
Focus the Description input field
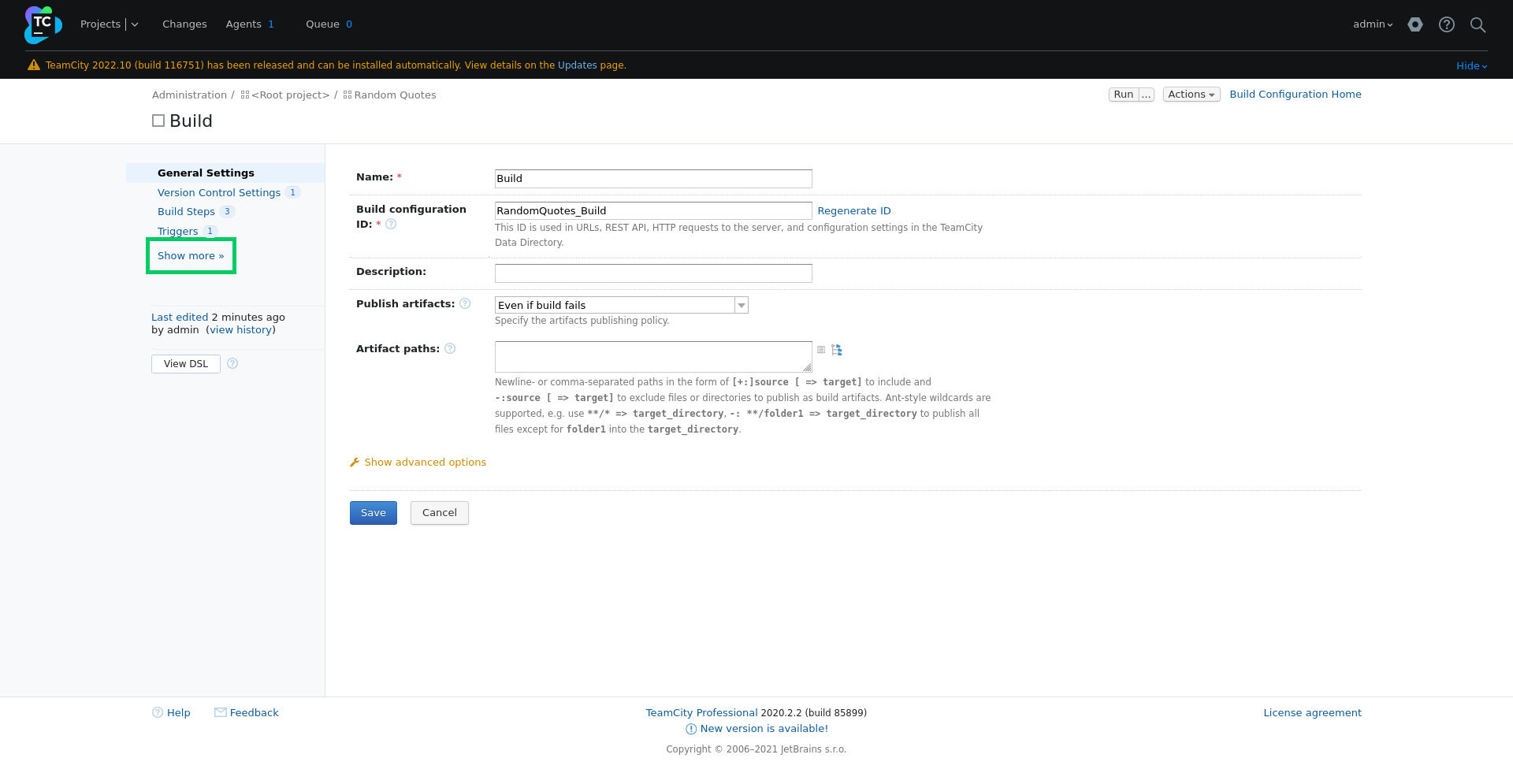(x=653, y=273)
